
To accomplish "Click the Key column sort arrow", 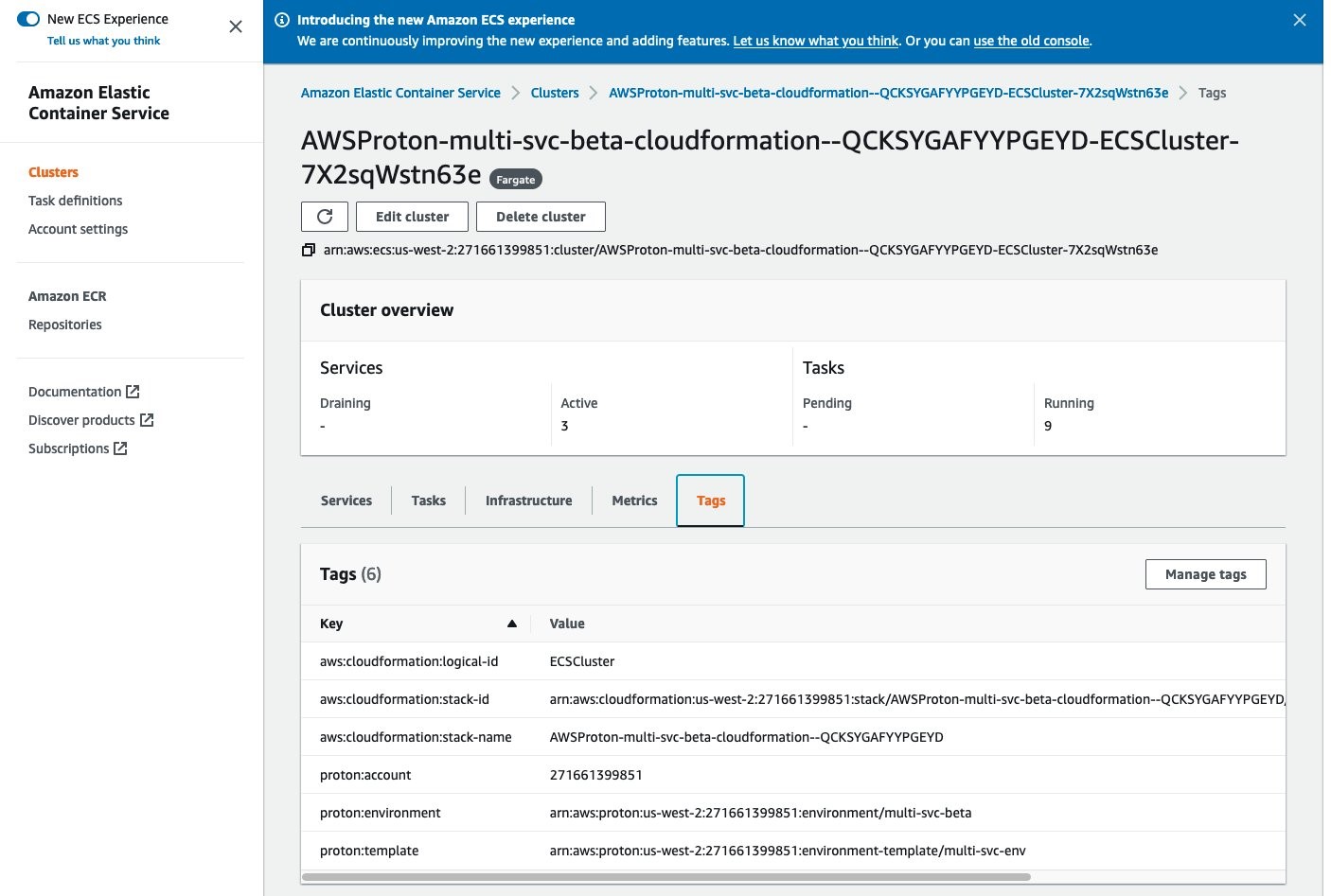I will (512, 624).
